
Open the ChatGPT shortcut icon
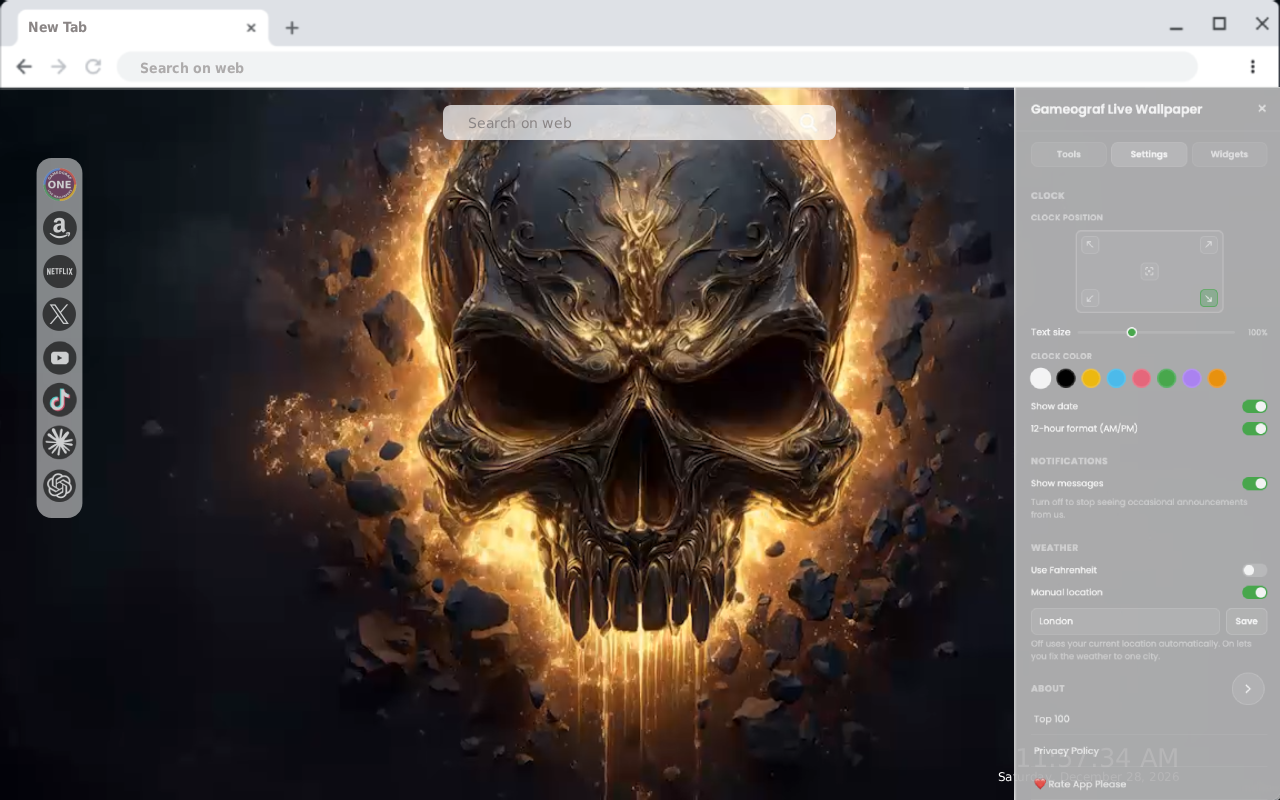click(60, 486)
